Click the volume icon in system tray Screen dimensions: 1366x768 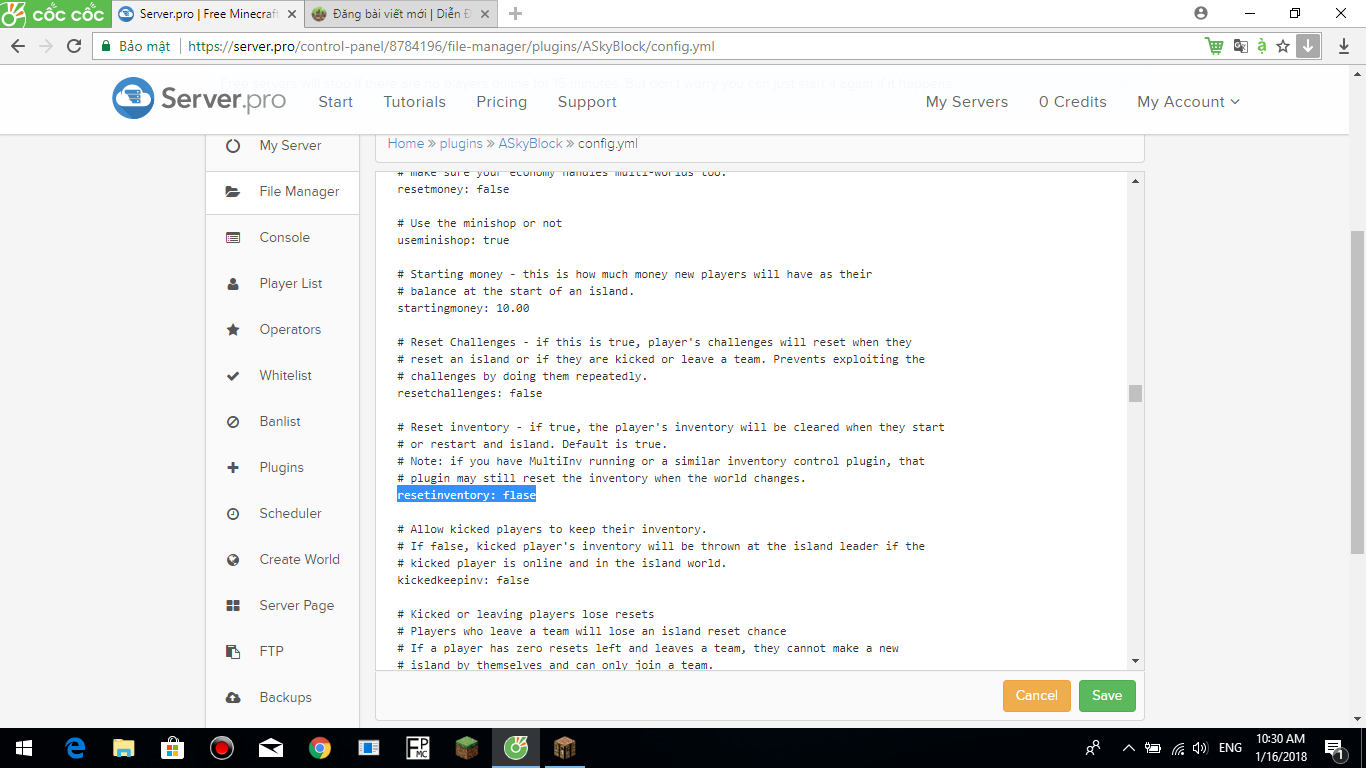point(1200,748)
